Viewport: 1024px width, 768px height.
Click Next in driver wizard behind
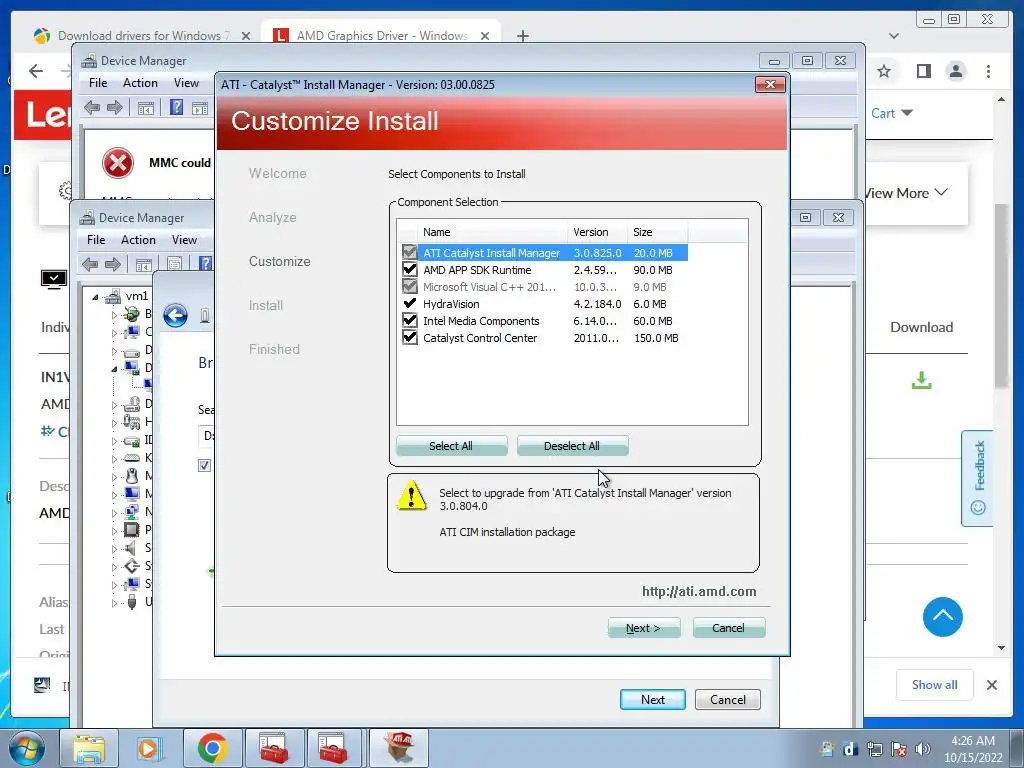pyautogui.click(x=652, y=699)
